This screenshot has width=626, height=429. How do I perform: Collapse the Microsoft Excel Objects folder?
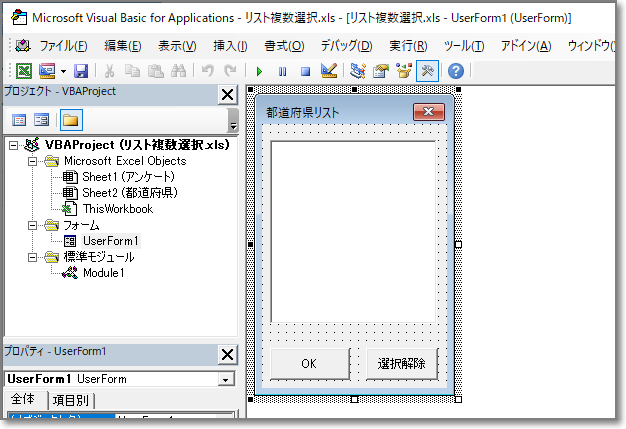click(x=32, y=161)
